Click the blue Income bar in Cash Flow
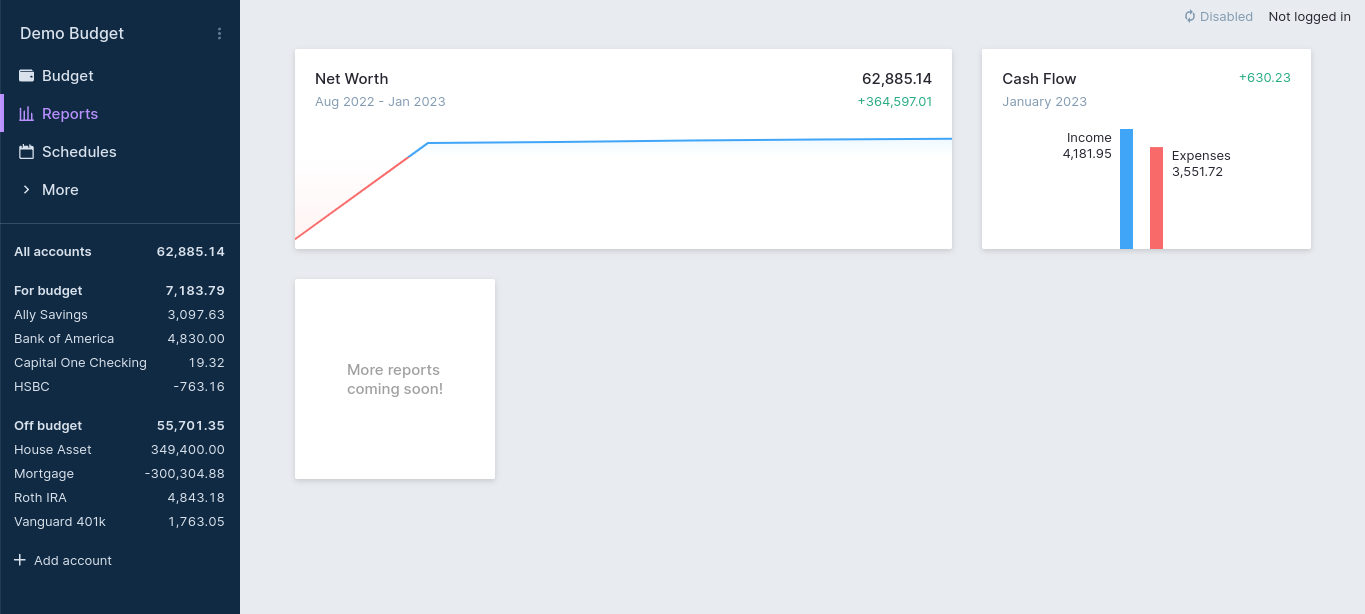 [1126, 189]
